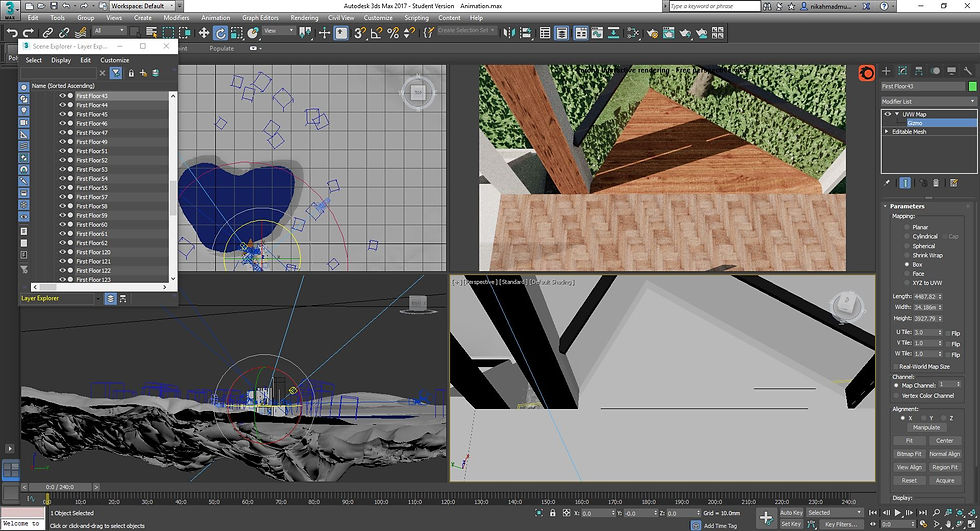Viewport: 980px width, 531px height.
Task: Click the Fit alignment button
Action: (x=909, y=441)
